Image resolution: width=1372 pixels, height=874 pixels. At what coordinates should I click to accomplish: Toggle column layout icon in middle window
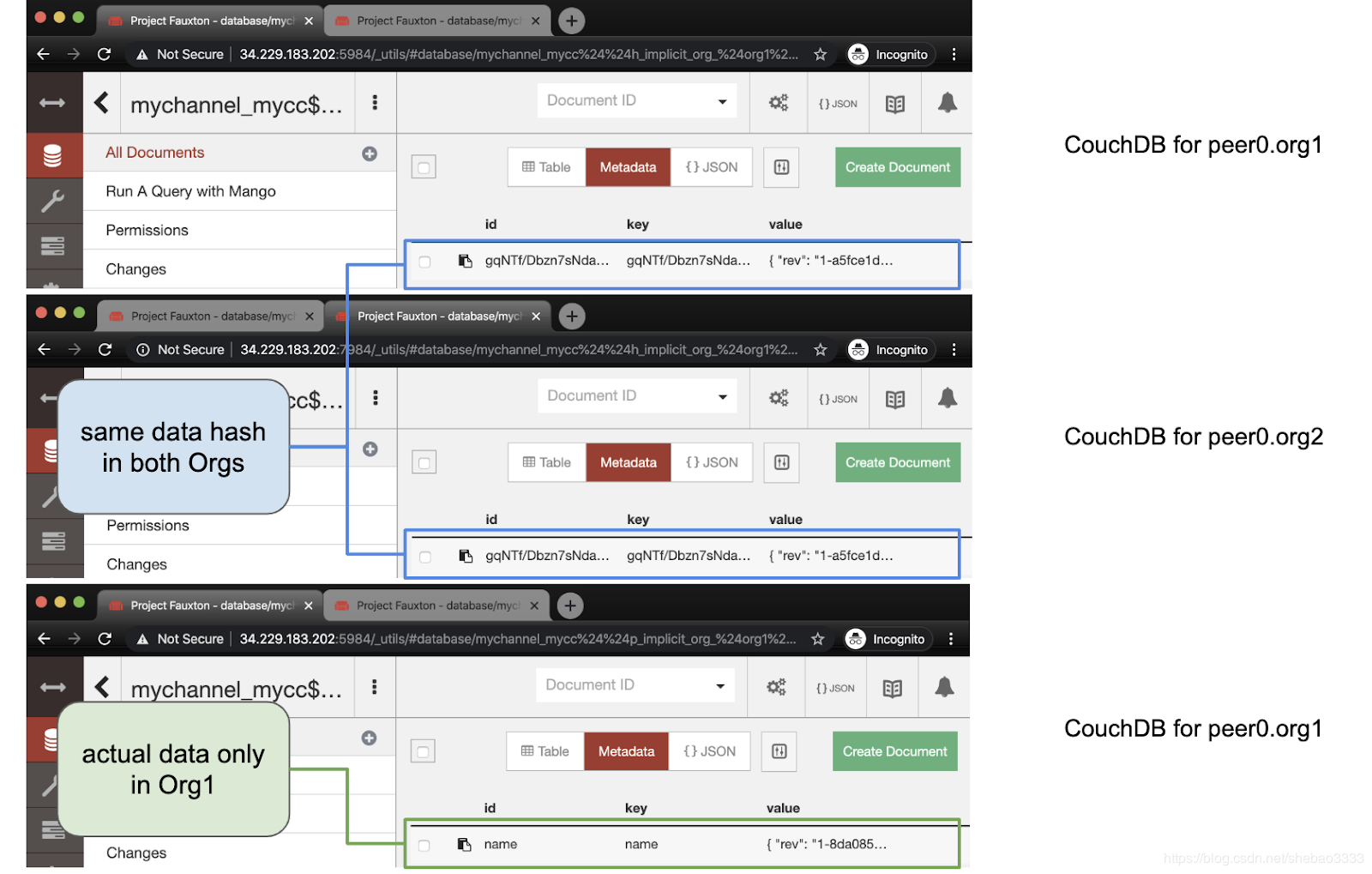(x=782, y=462)
